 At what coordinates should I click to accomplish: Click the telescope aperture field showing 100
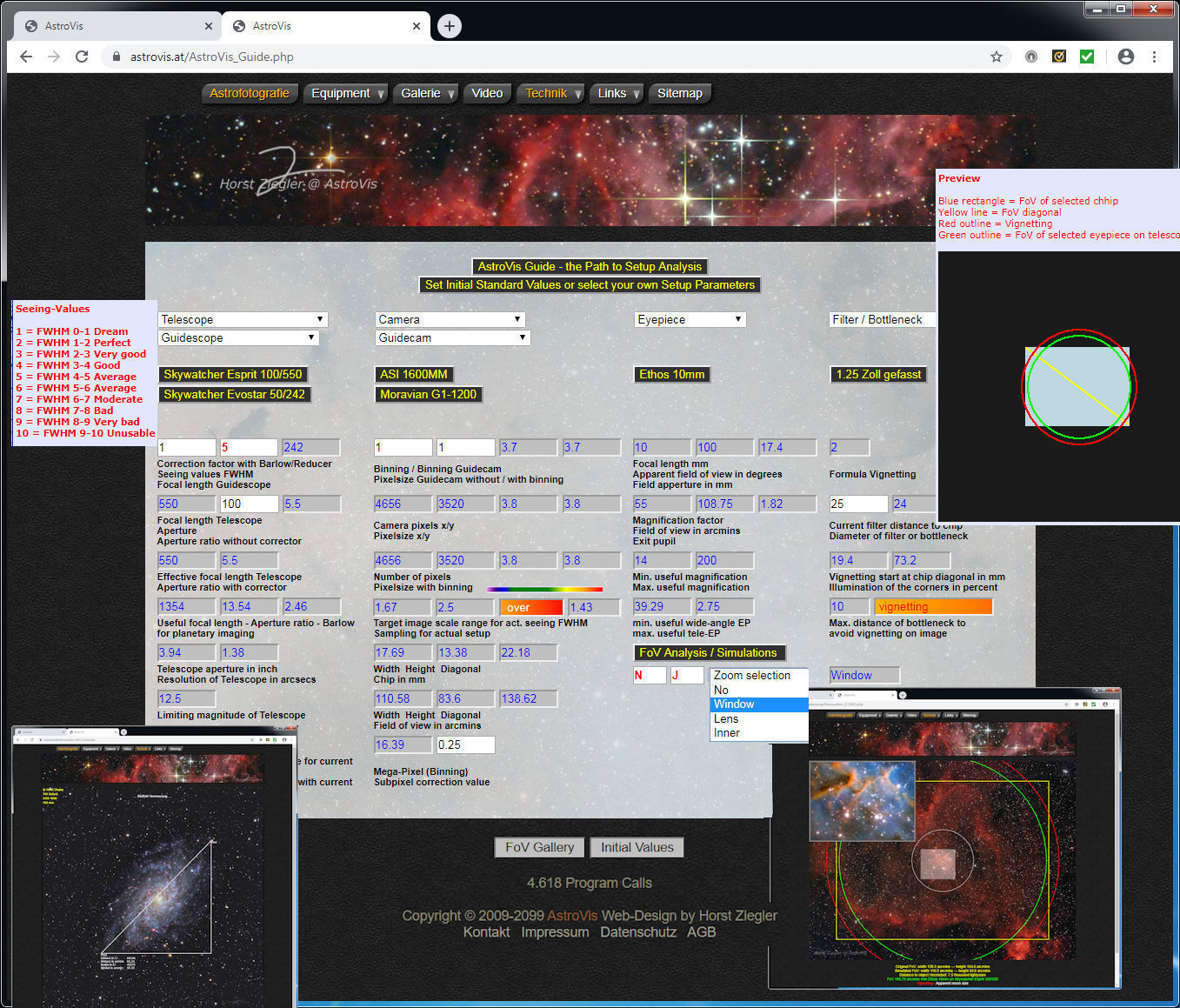tap(249, 504)
